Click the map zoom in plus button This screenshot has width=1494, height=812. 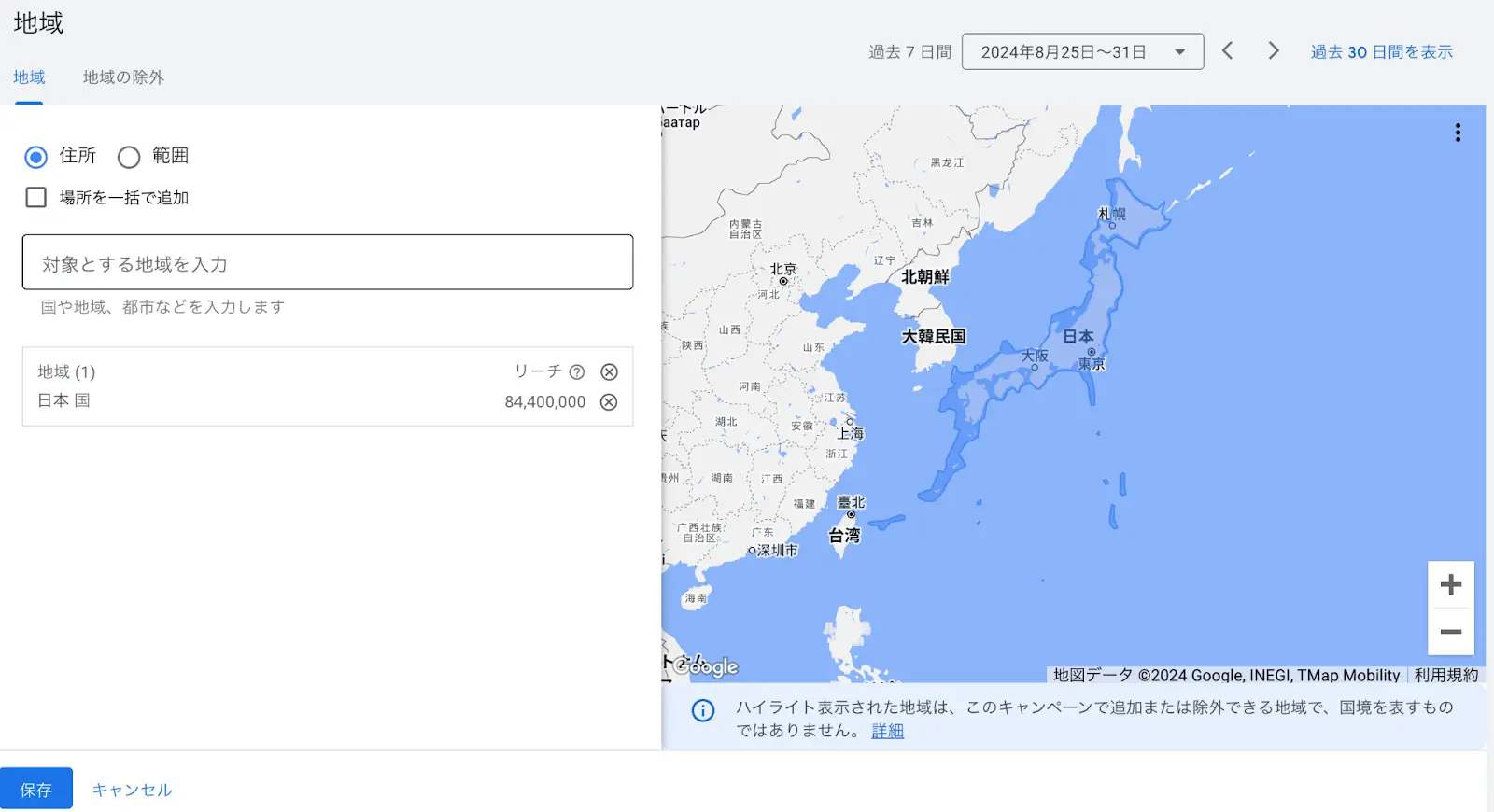tap(1450, 585)
